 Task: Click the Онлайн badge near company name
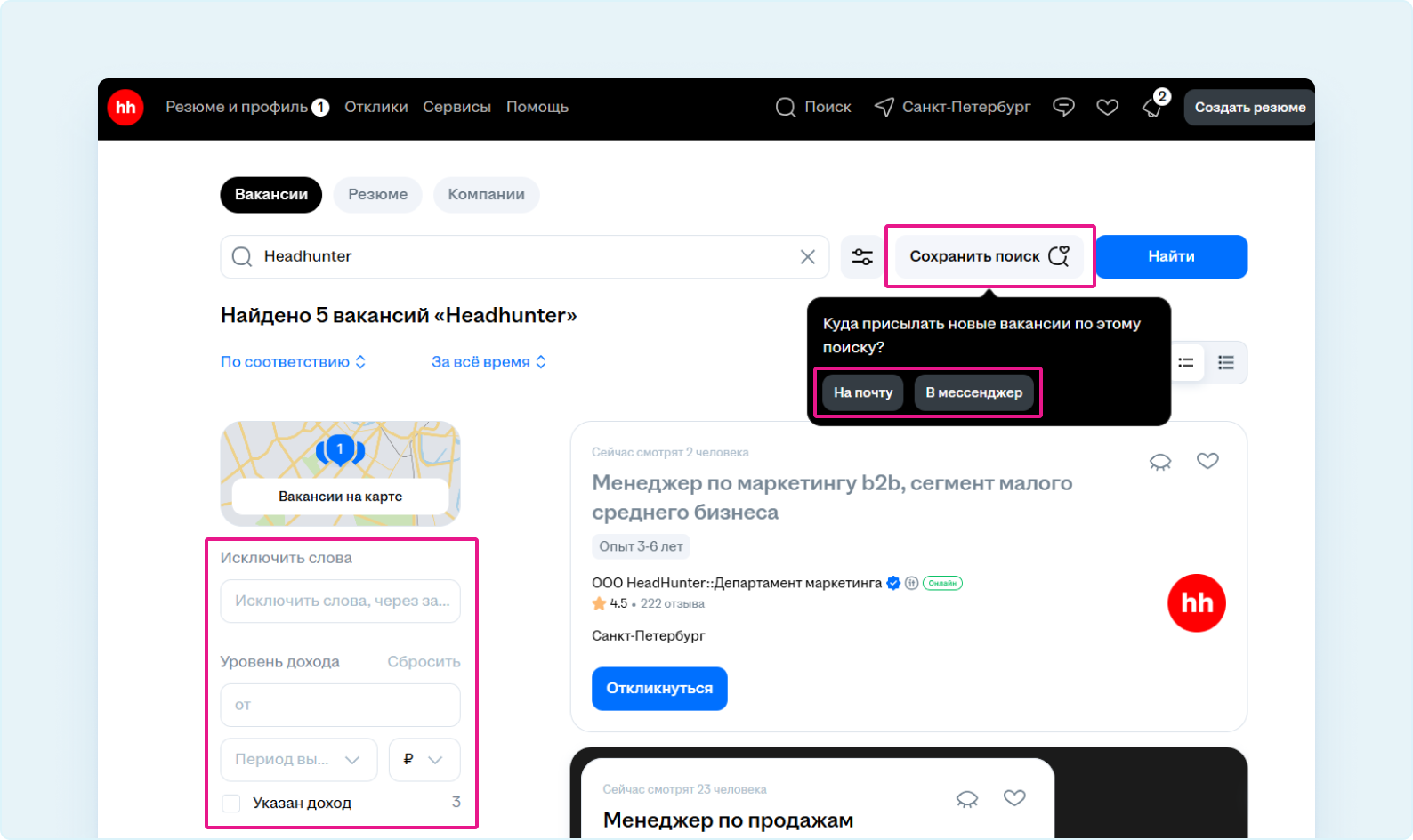coord(942,584)
